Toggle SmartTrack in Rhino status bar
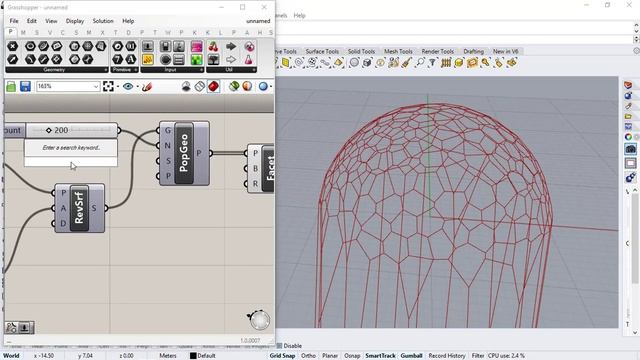 tap(380, 356)
